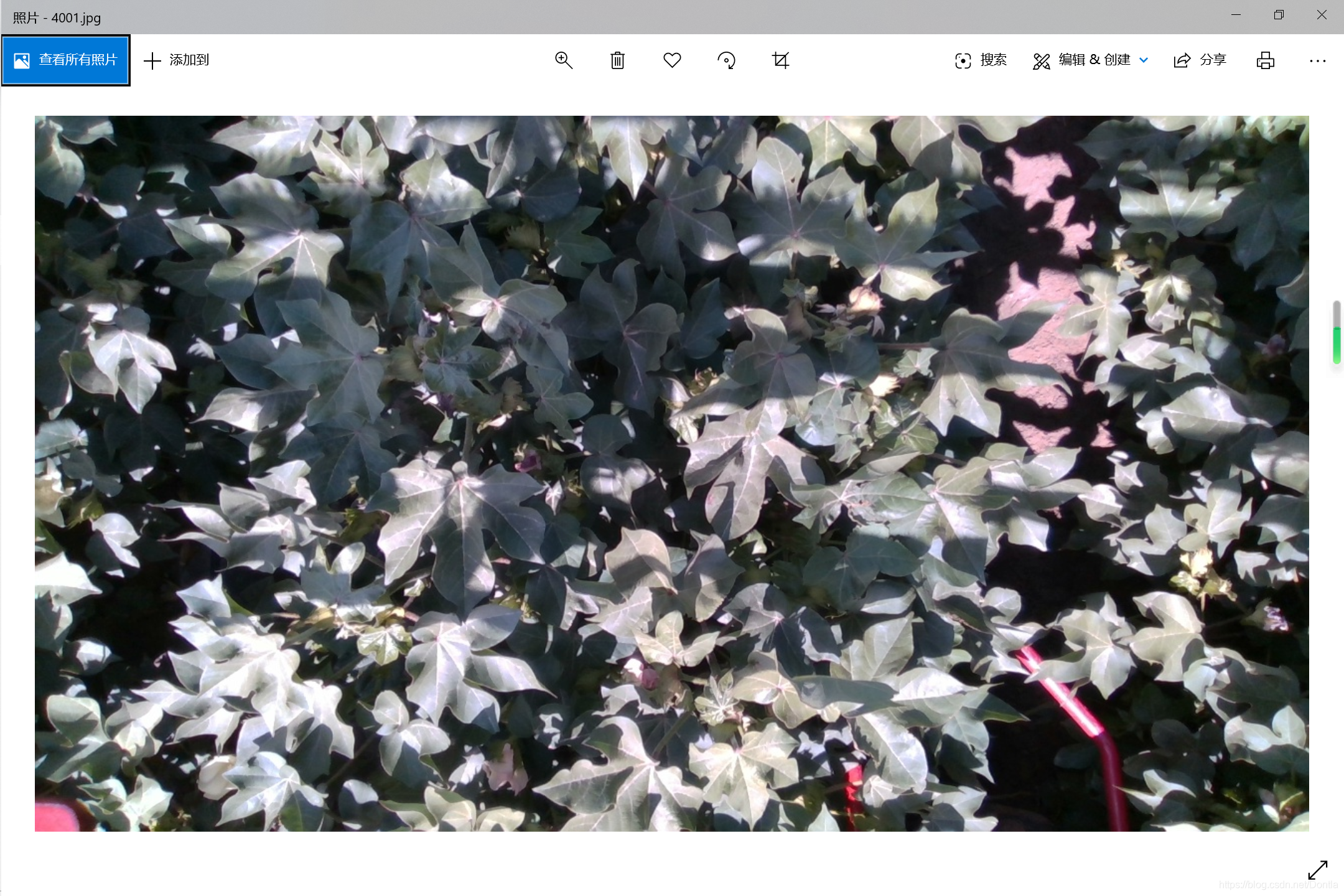Open the crop tool icon
1344x896 pixels.
point(780,60)
